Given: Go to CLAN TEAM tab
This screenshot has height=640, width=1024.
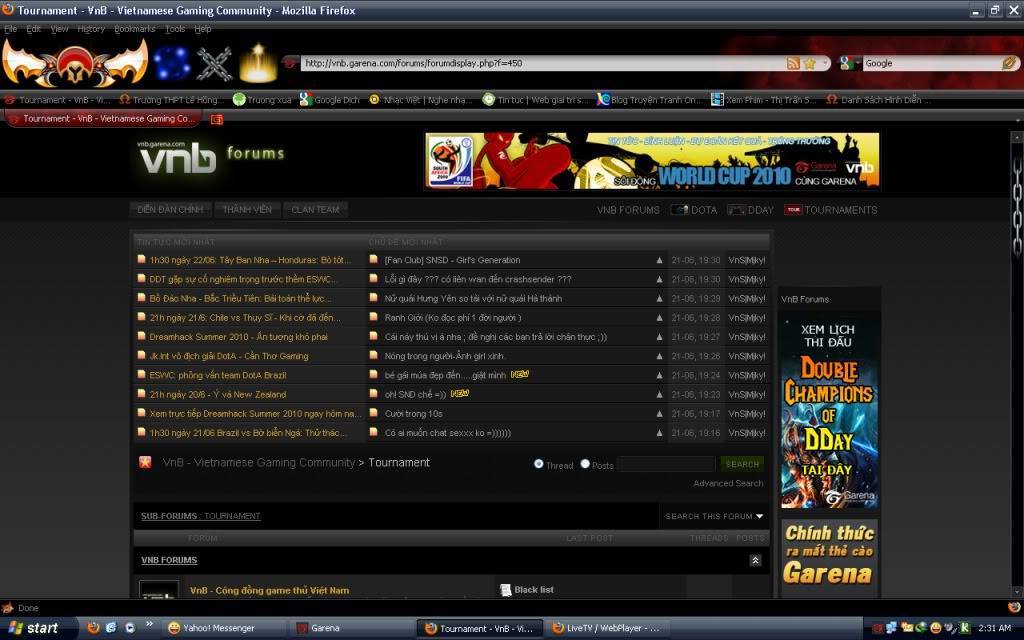Looking at the screenshot, I should [315, 210].
